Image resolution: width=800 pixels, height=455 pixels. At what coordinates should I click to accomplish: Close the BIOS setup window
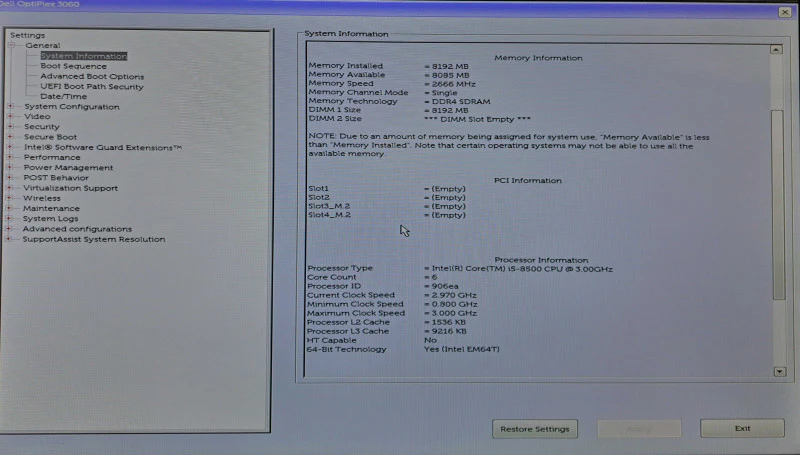pyautogui.click(x=785, y=12)
